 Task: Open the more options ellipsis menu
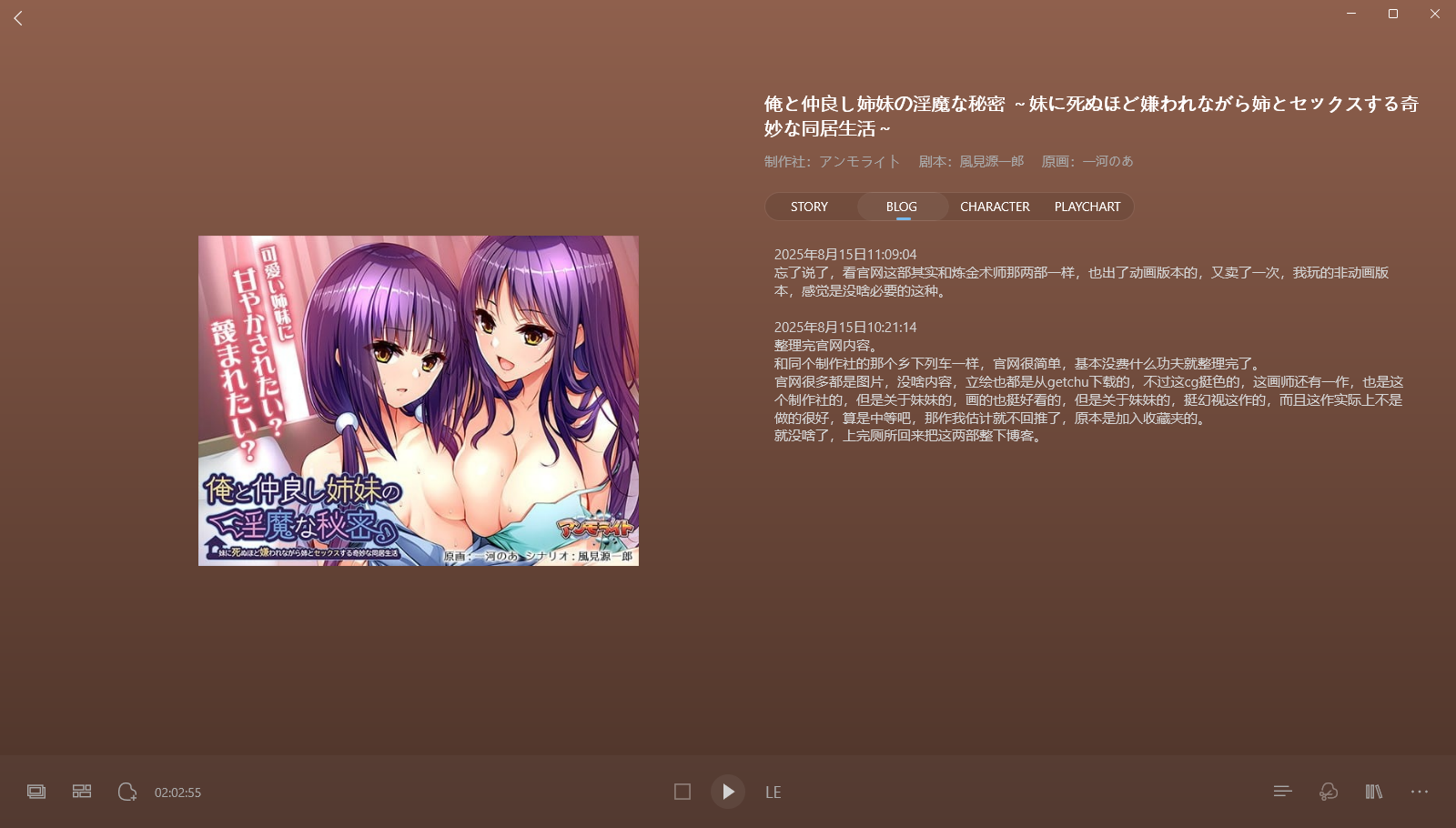(1420, 792)
